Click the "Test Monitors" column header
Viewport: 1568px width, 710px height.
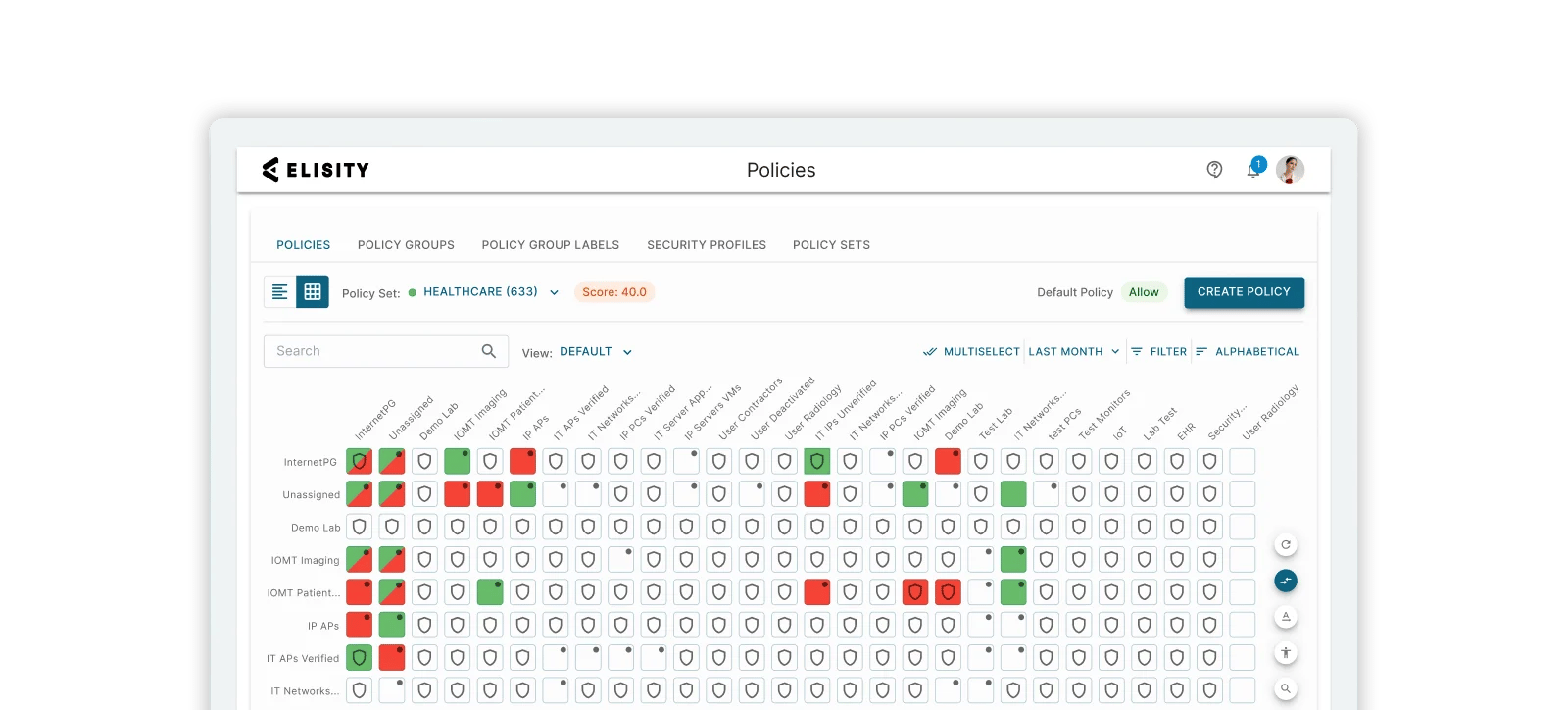tap(1105, 414)
